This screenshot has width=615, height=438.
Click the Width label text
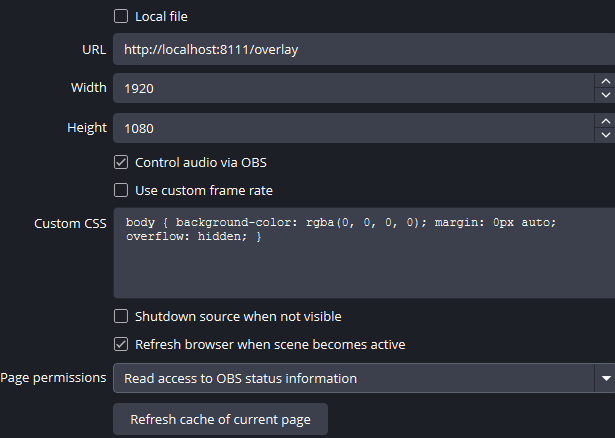pos(88,88)
